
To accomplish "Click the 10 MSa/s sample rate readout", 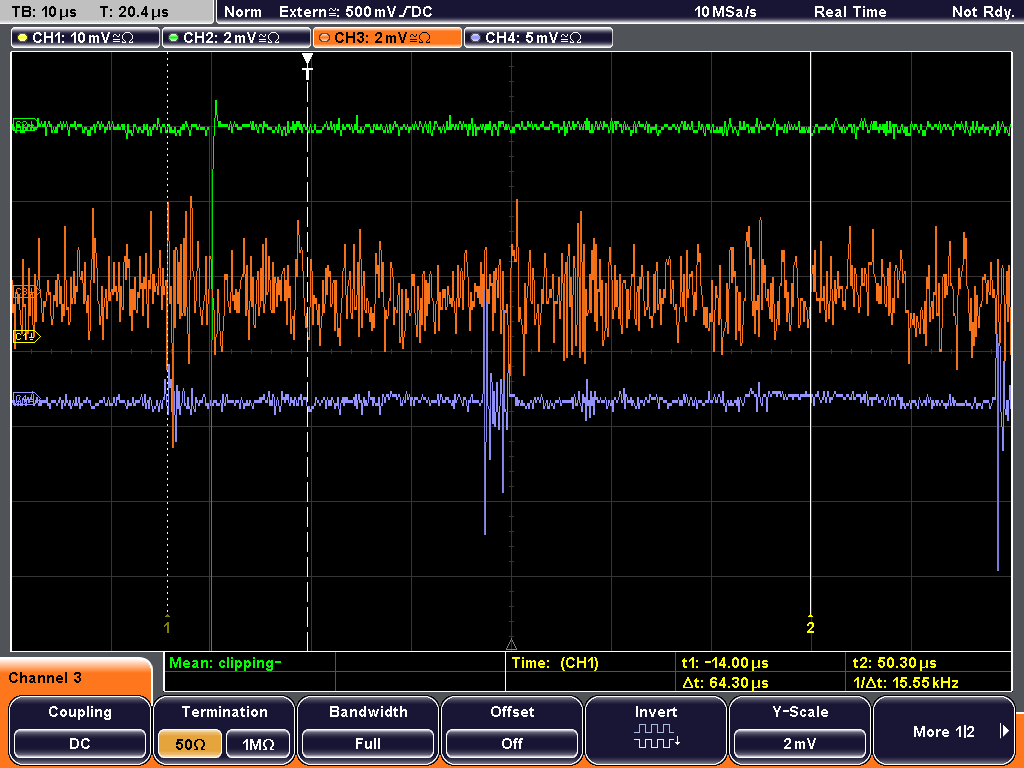I will coord(725,12).
